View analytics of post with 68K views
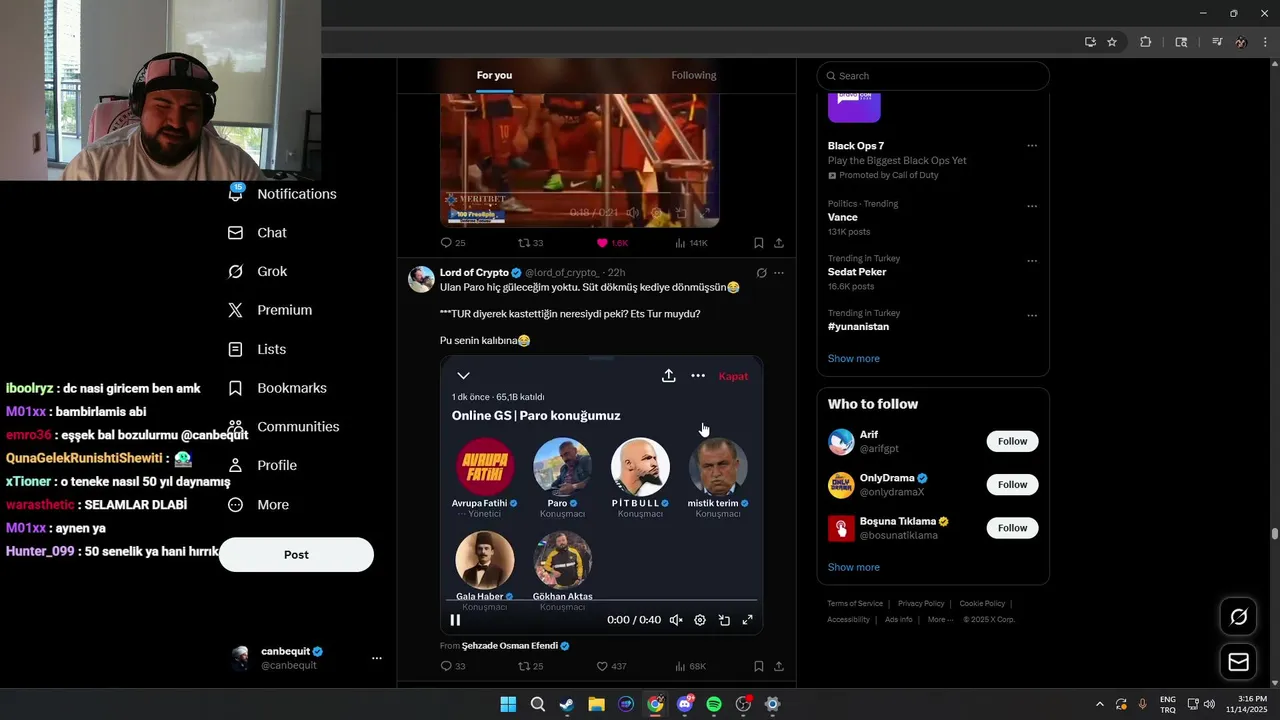The width and height of the screenshot is (1280, 720). 691,666
